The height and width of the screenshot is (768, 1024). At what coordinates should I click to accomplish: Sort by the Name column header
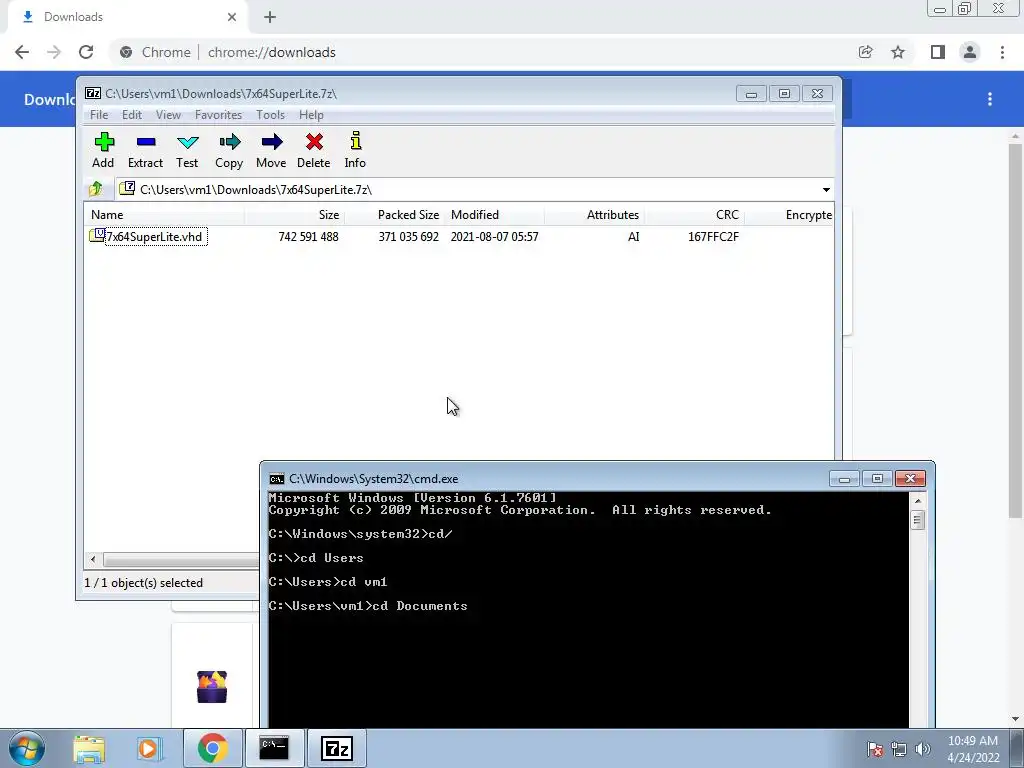click(x=164, y=215)
